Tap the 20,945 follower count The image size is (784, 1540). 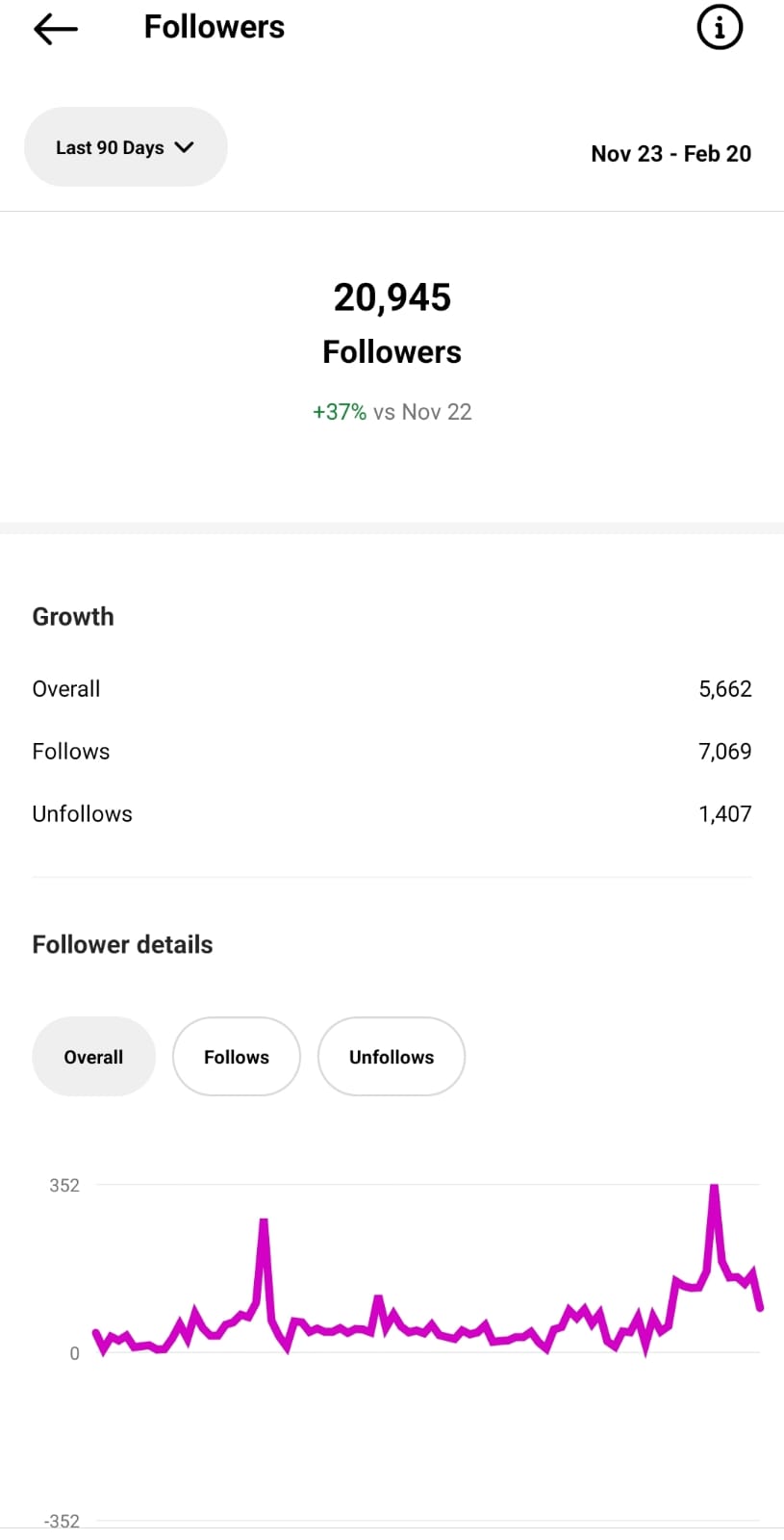(x=392, y=297)
